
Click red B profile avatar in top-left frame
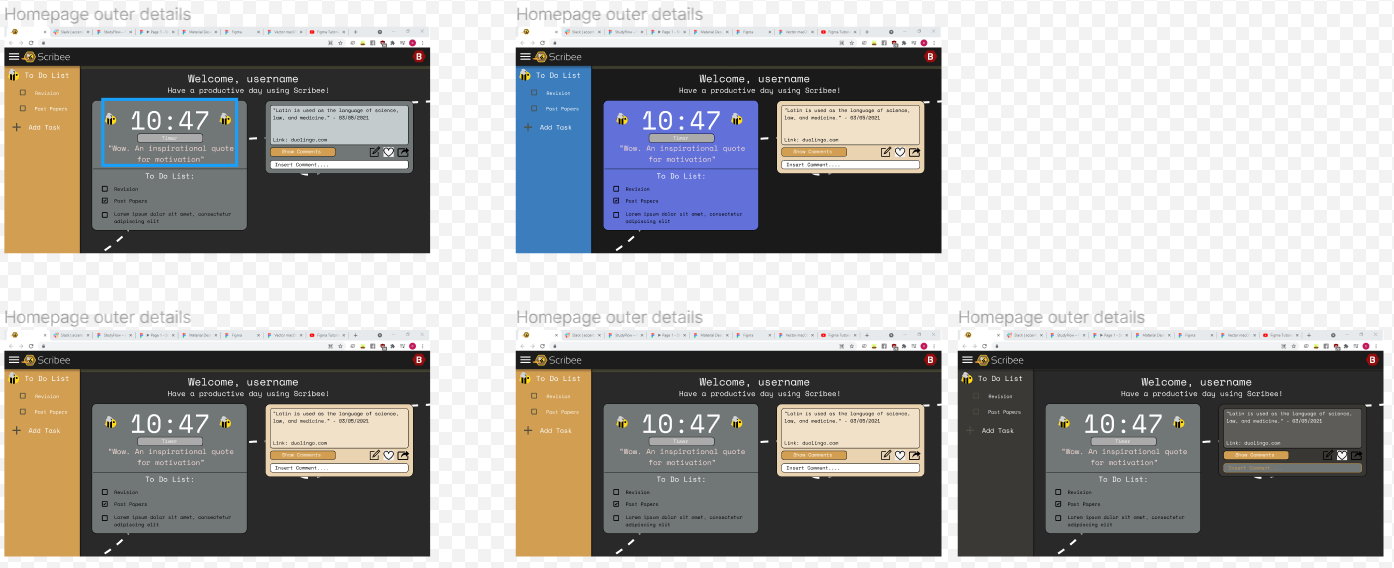pyautogui.click(x=419, y=57)
